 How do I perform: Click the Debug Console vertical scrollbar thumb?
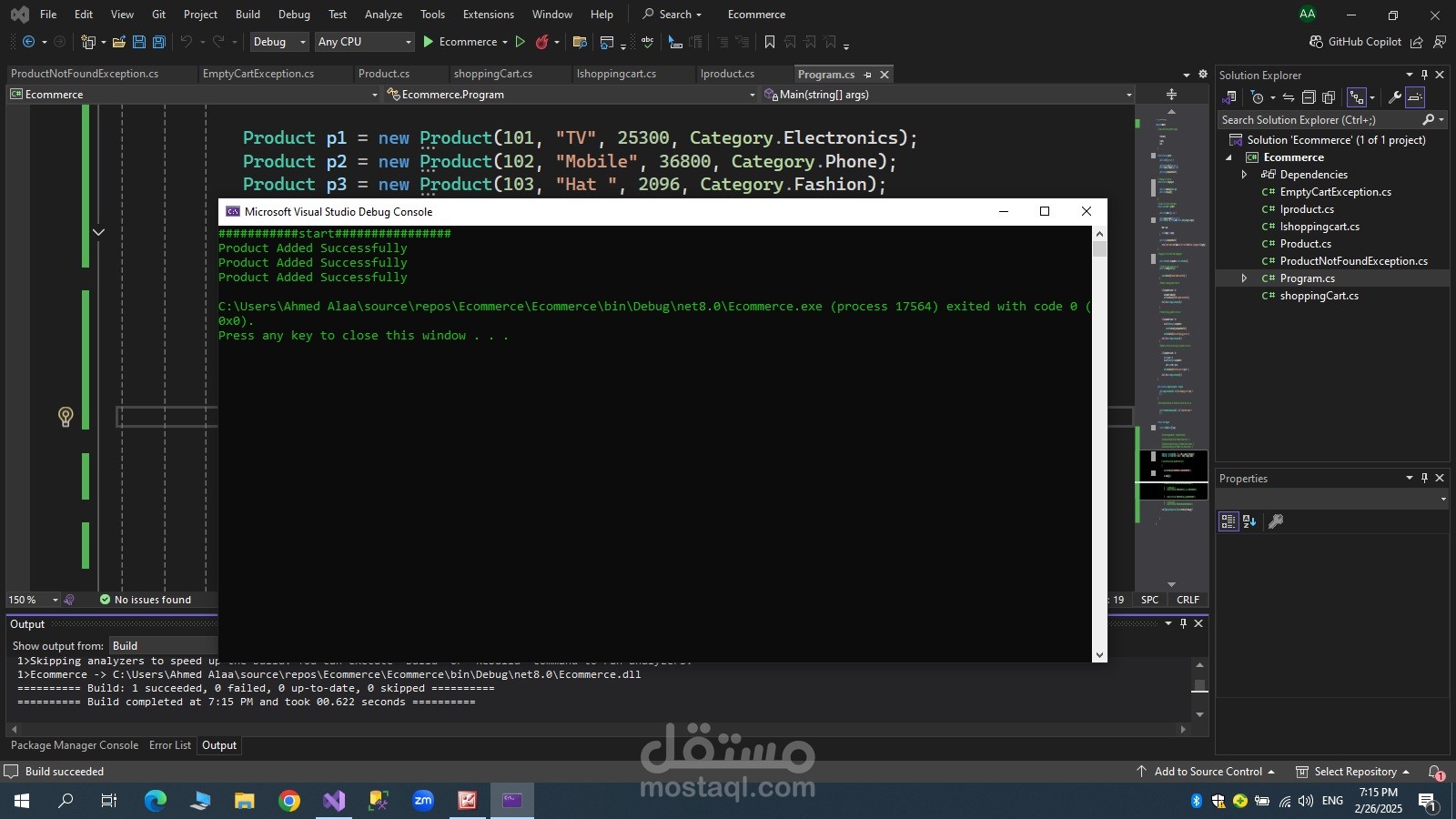point(1100,248)
